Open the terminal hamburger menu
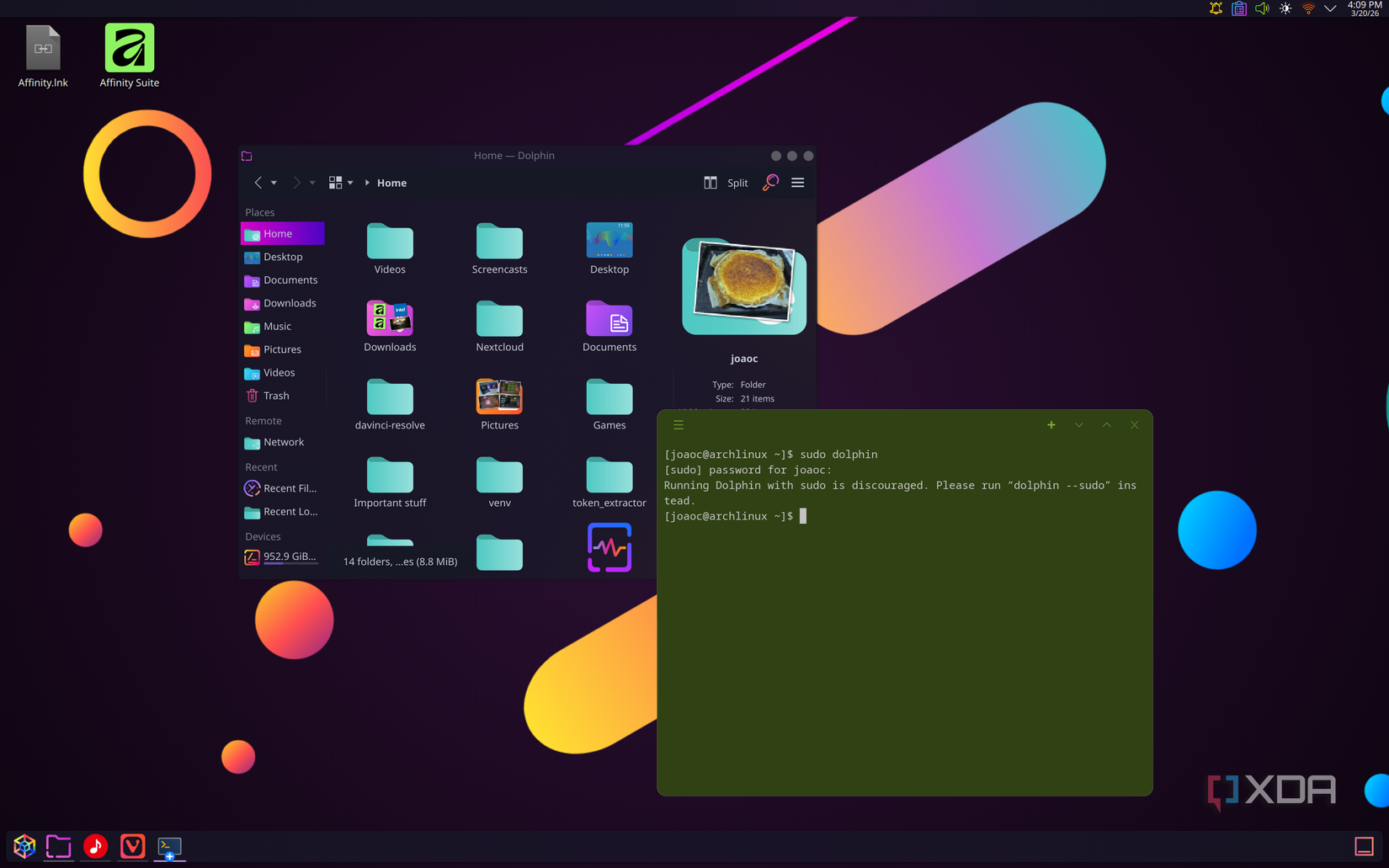This screenshot has height=868, width=1389. (x=679, y=425)
